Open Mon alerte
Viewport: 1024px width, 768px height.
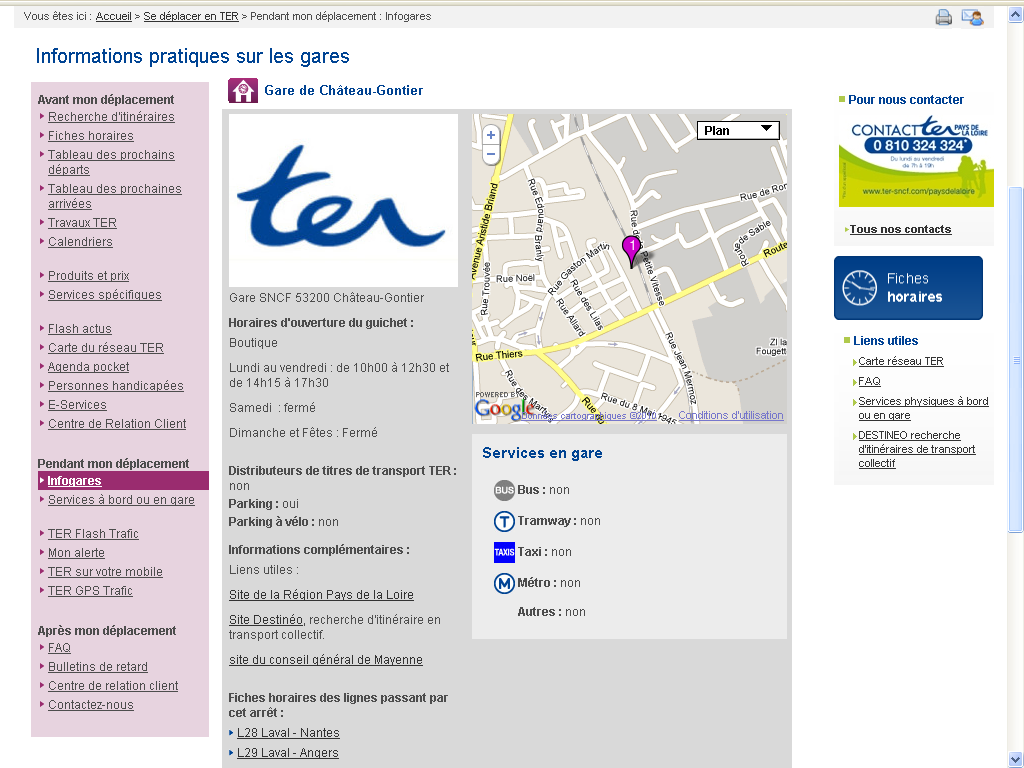(x=76, y=552)
